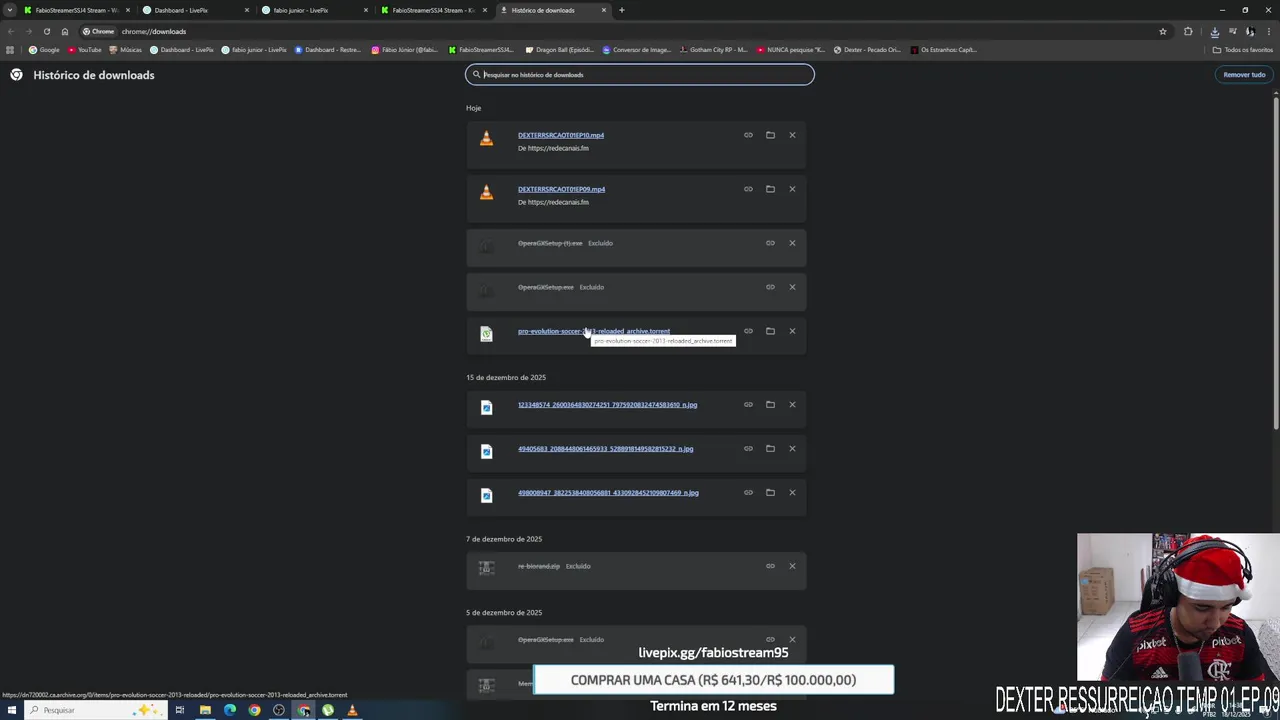
Task: Open Conversor de Image bookmark
Action: [636, 49]
